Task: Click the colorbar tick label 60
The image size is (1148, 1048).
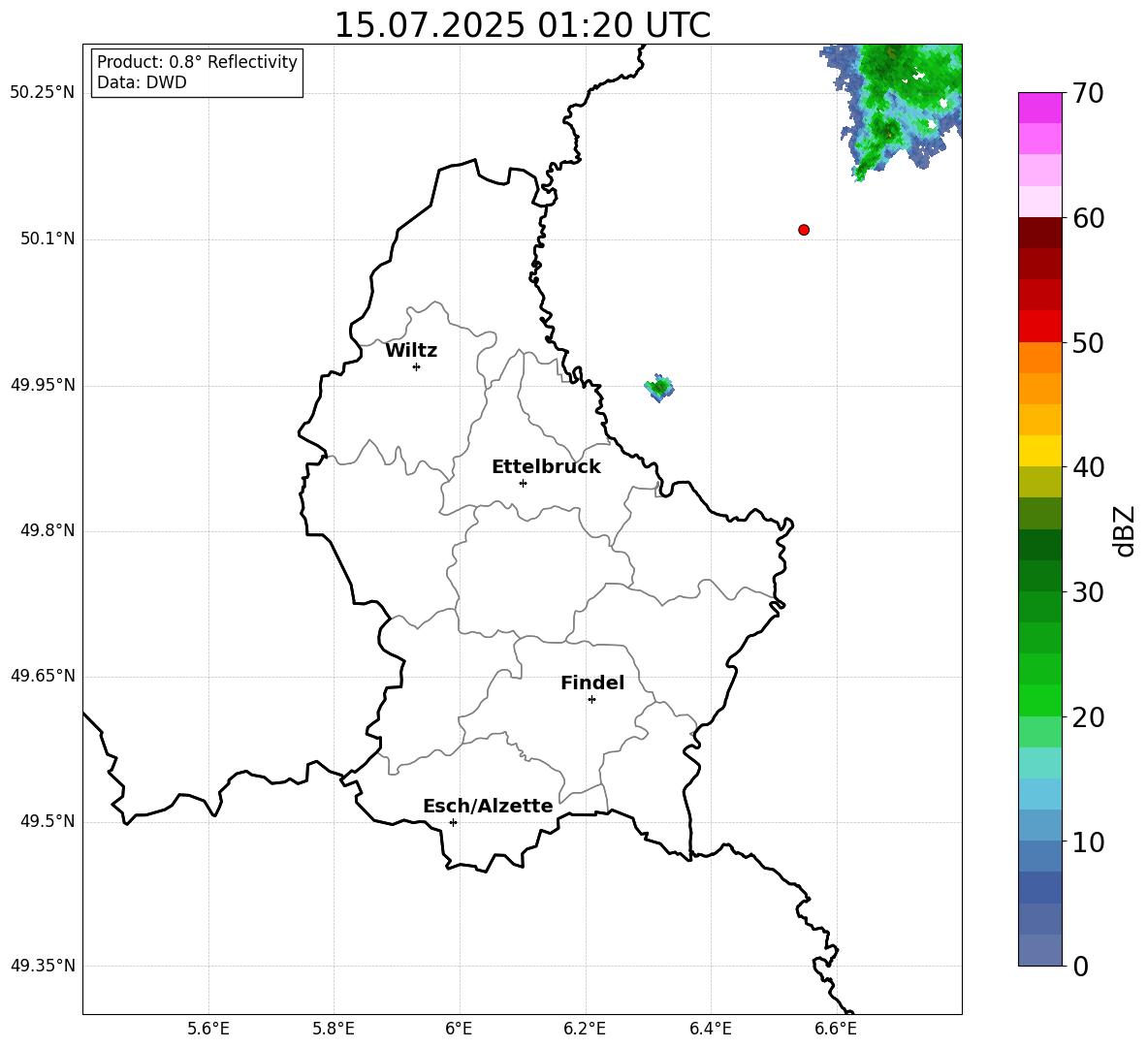Action: pyautogui.click(x=1088, y=218)
